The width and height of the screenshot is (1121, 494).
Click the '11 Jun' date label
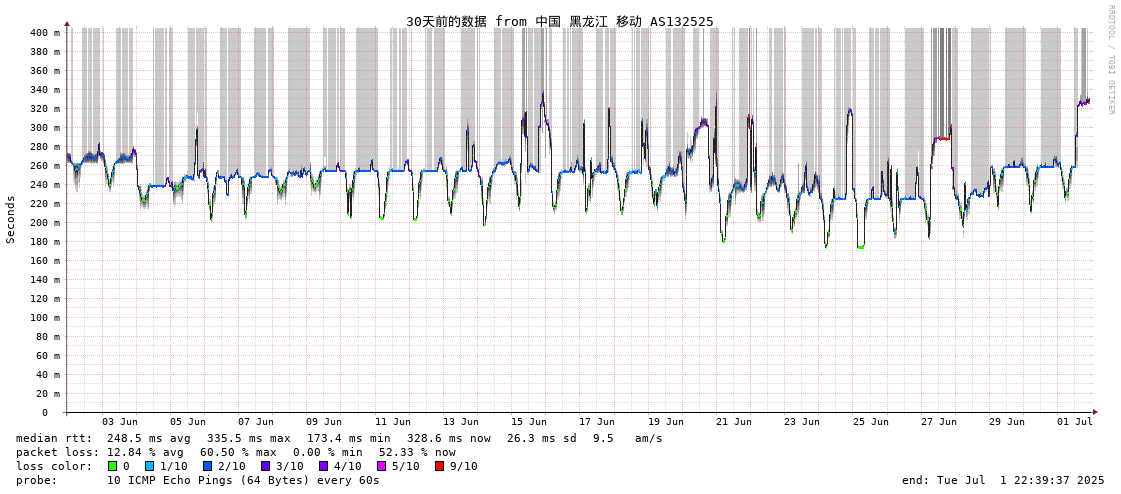(x=392, y=422)
